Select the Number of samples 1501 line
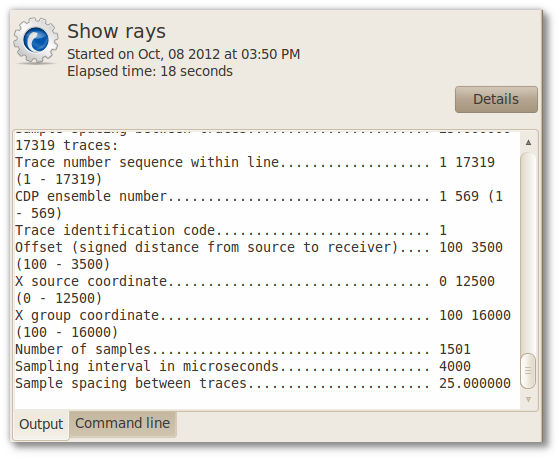The height and width of the screenshot is (459, 560). pos(243,349)
